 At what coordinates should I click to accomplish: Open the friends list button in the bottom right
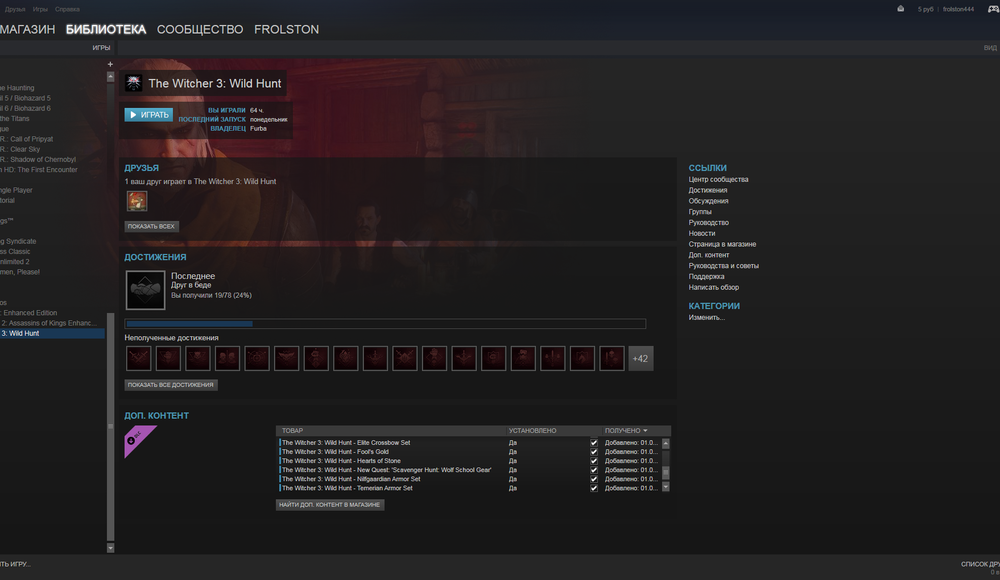(x=980, y=564)
